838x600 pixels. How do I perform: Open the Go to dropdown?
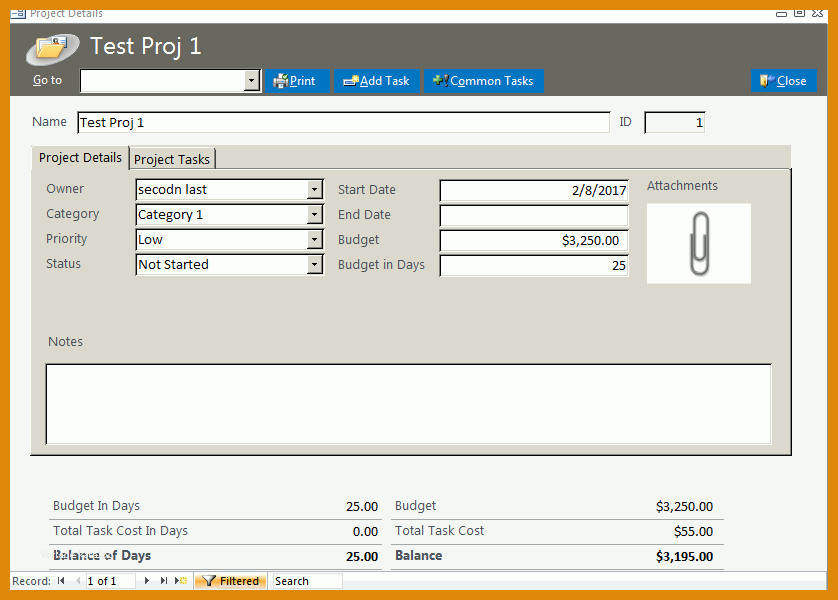click(x=251, y=81)
